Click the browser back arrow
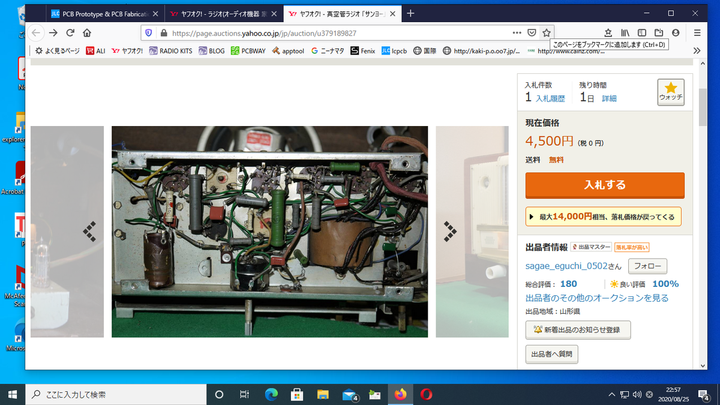The image size is (720, 405). [38, 32]
